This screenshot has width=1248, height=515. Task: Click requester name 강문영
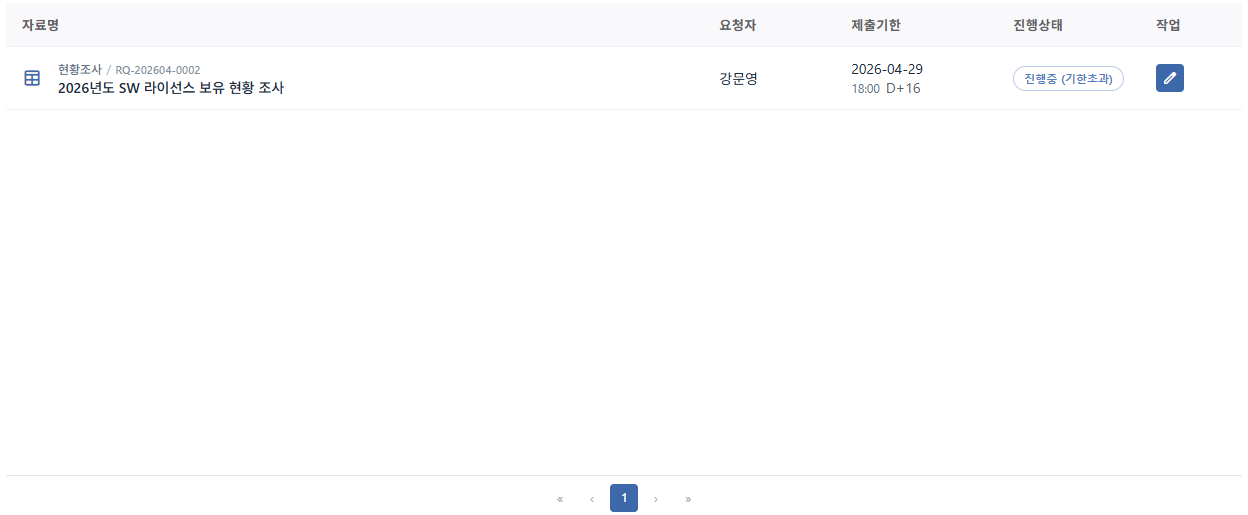click(x=739, y=78)
